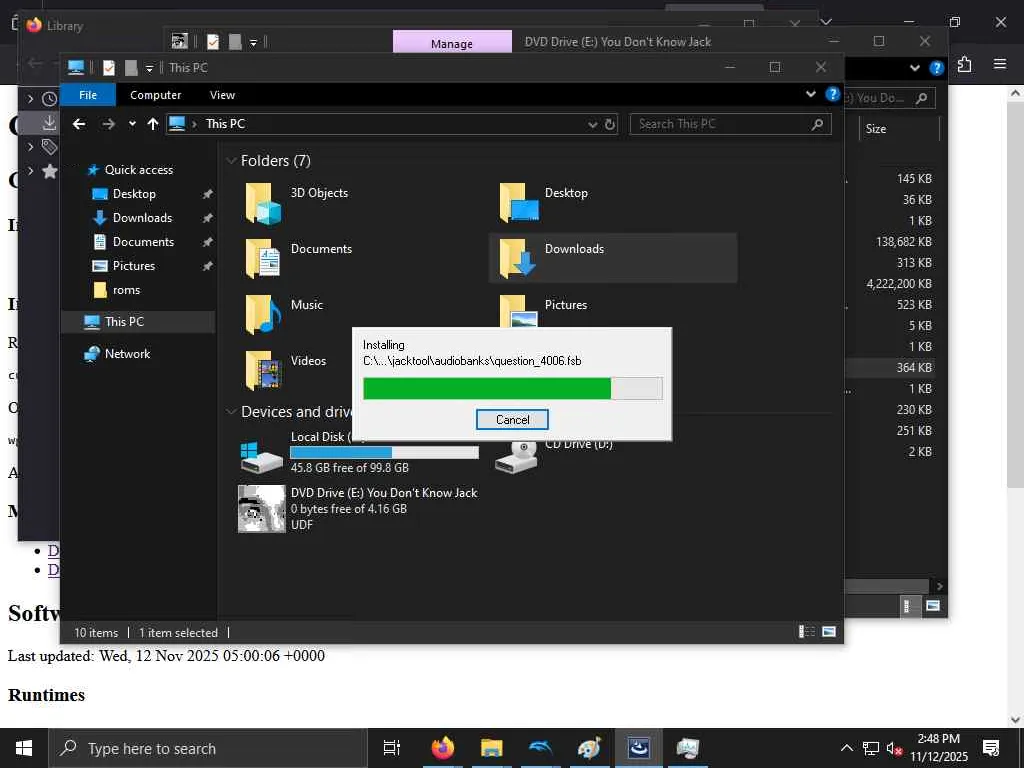Viewport: 1024px width, 768px height.
Task: Select Desktop under Quick access
Action: [134, 194]
